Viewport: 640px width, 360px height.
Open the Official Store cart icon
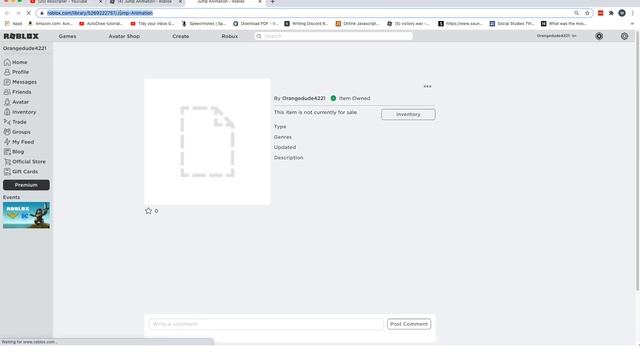point(7,162)
